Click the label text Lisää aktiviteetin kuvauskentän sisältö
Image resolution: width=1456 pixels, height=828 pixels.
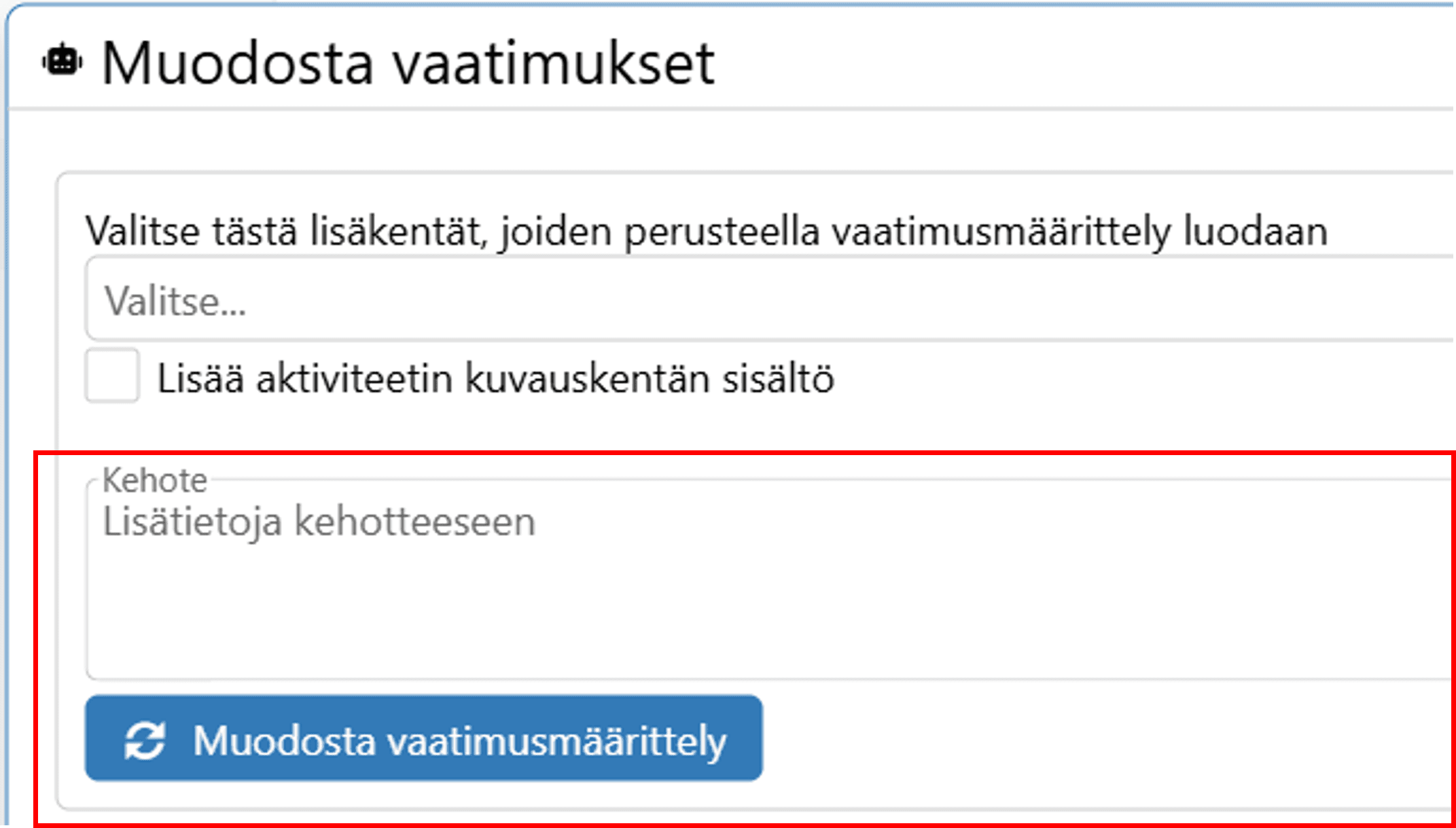coord(495,378)
